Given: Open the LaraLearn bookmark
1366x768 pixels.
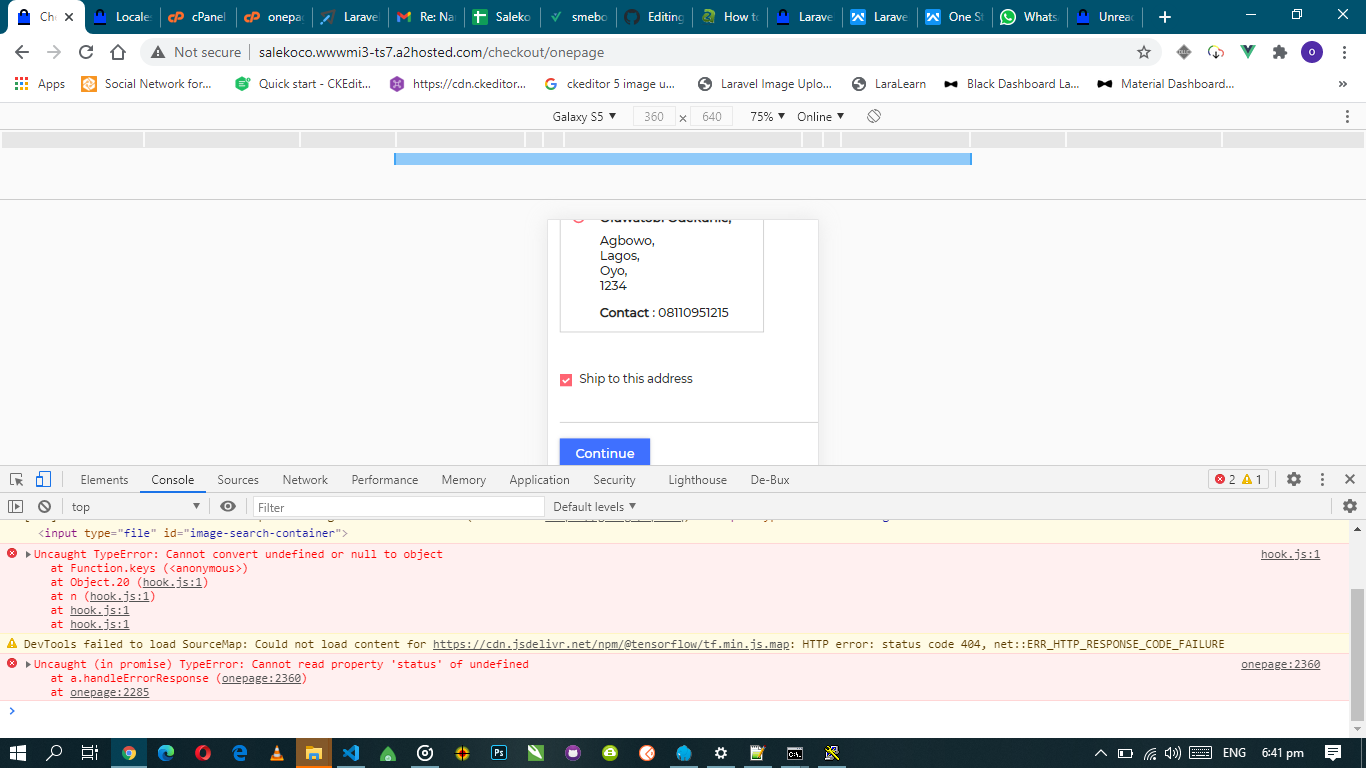Looking at the screenshot, I should click(x=888, y=84).
